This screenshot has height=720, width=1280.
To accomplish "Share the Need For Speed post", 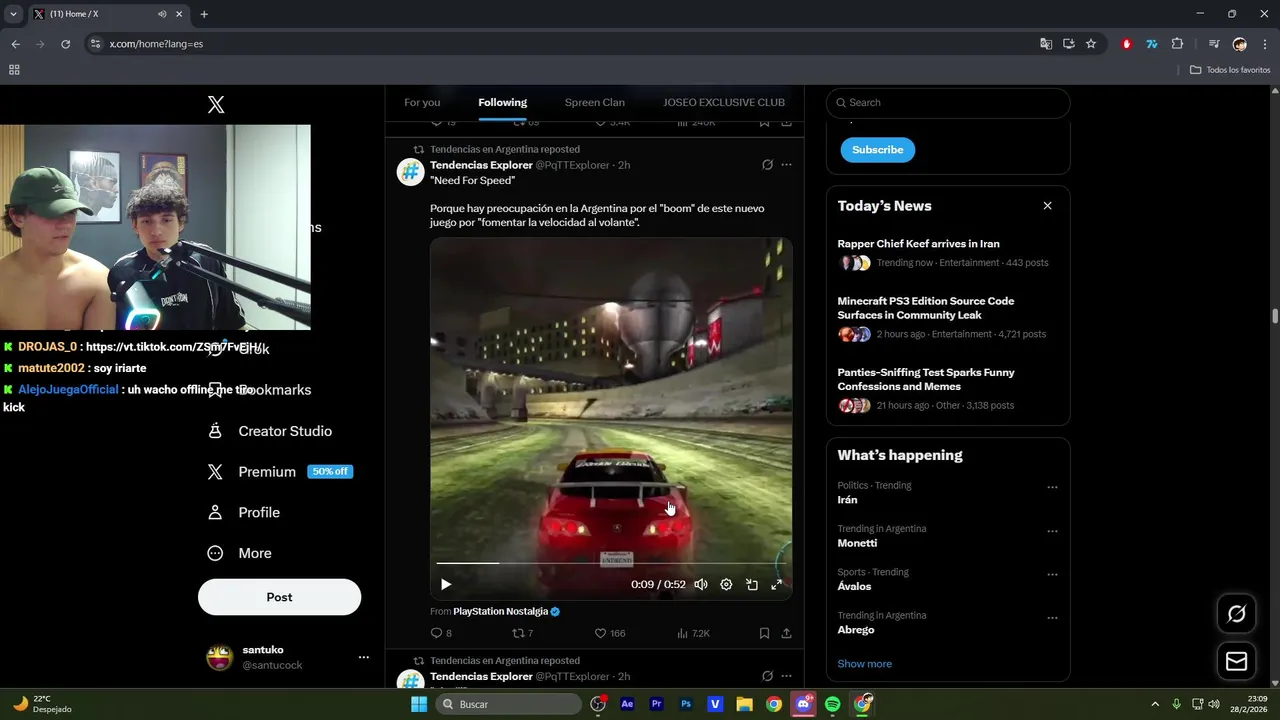I will click(x=786, y=633).
